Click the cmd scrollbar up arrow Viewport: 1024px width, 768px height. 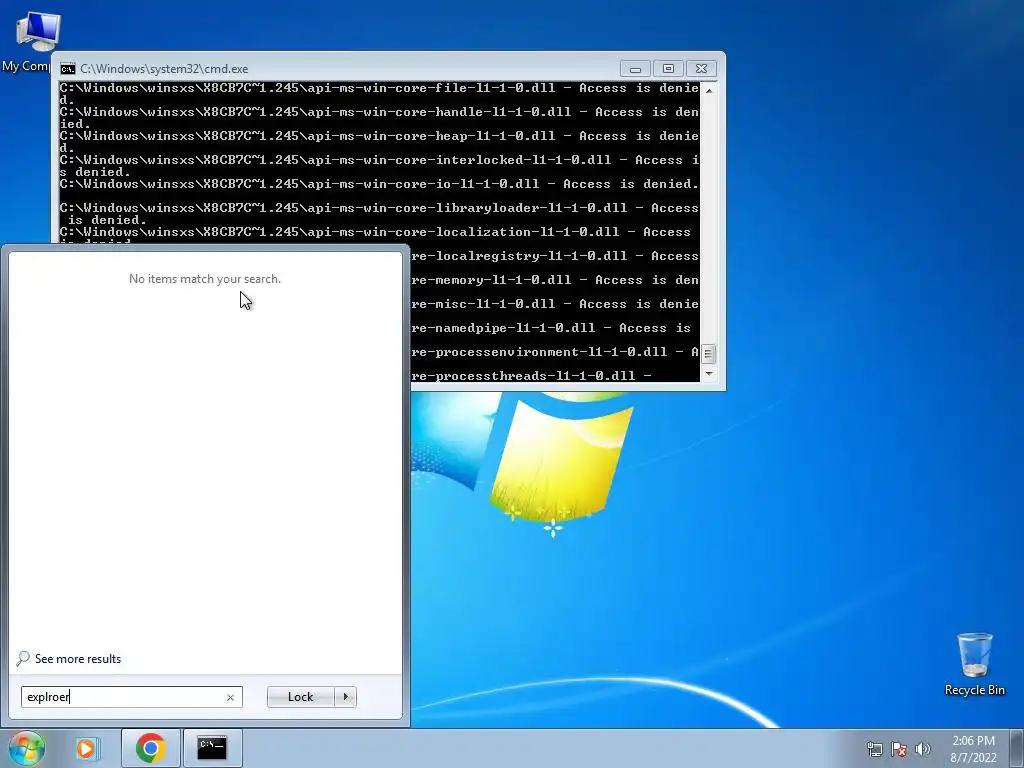(x=709, y=90)
